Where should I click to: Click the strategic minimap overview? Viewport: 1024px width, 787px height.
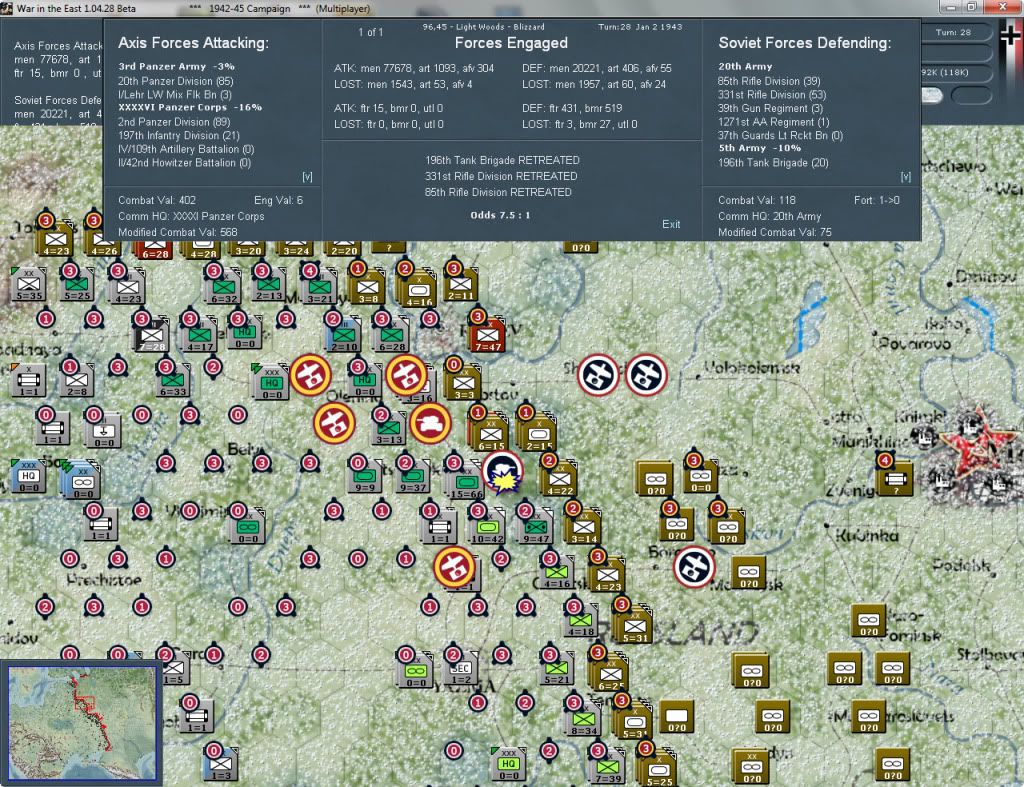[82, 722]
